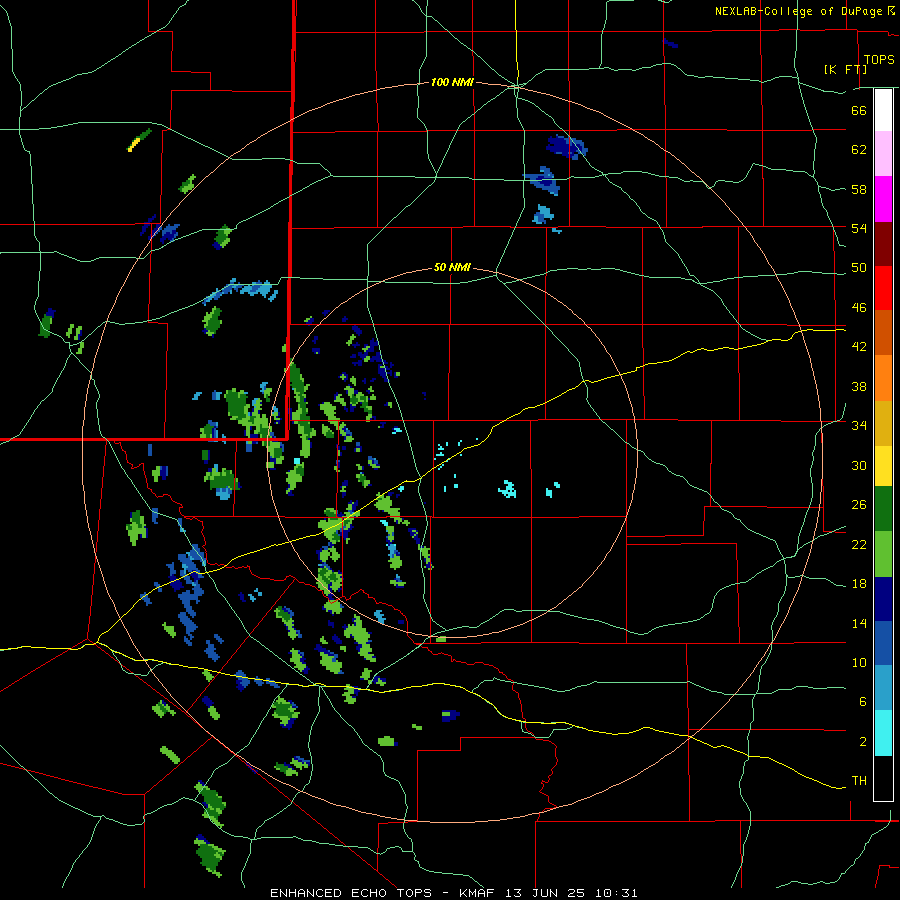This screenshot has width=900, height=900.
Task: Pick the magenta legend color band
Action: [x=883, y=199]
